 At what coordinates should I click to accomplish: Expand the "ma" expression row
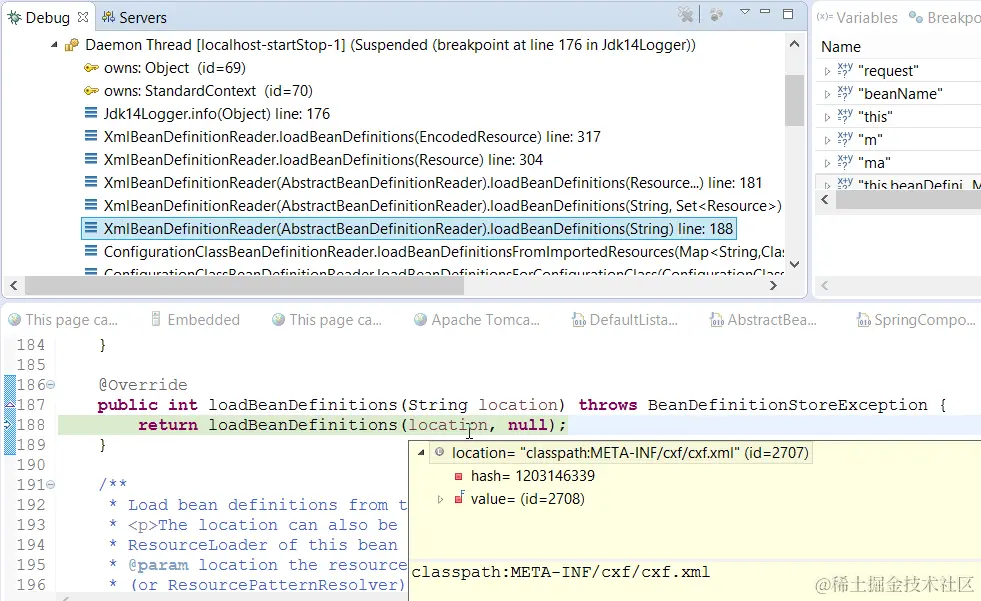827,163
